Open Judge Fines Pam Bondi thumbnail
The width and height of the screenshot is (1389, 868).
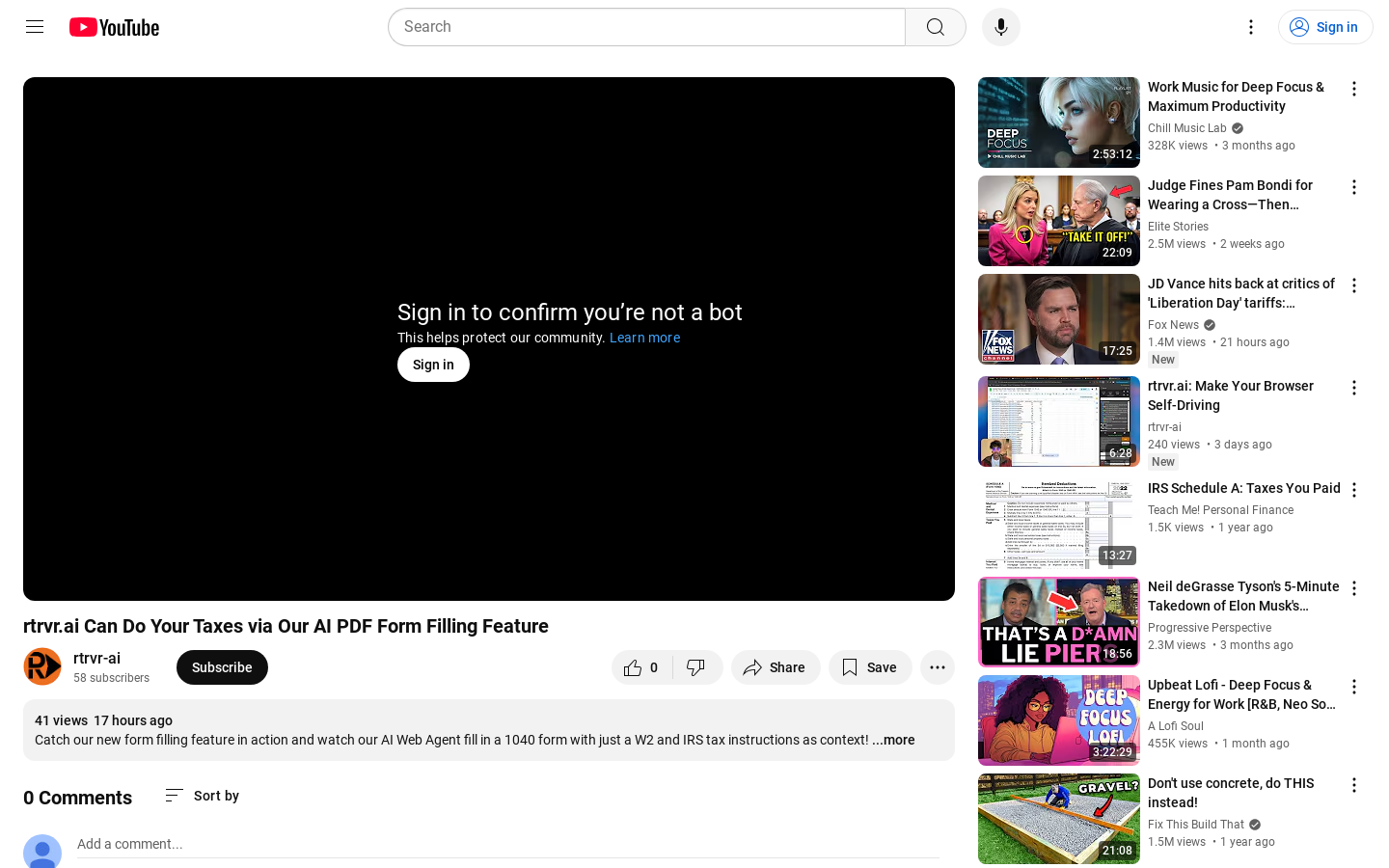1059,221
